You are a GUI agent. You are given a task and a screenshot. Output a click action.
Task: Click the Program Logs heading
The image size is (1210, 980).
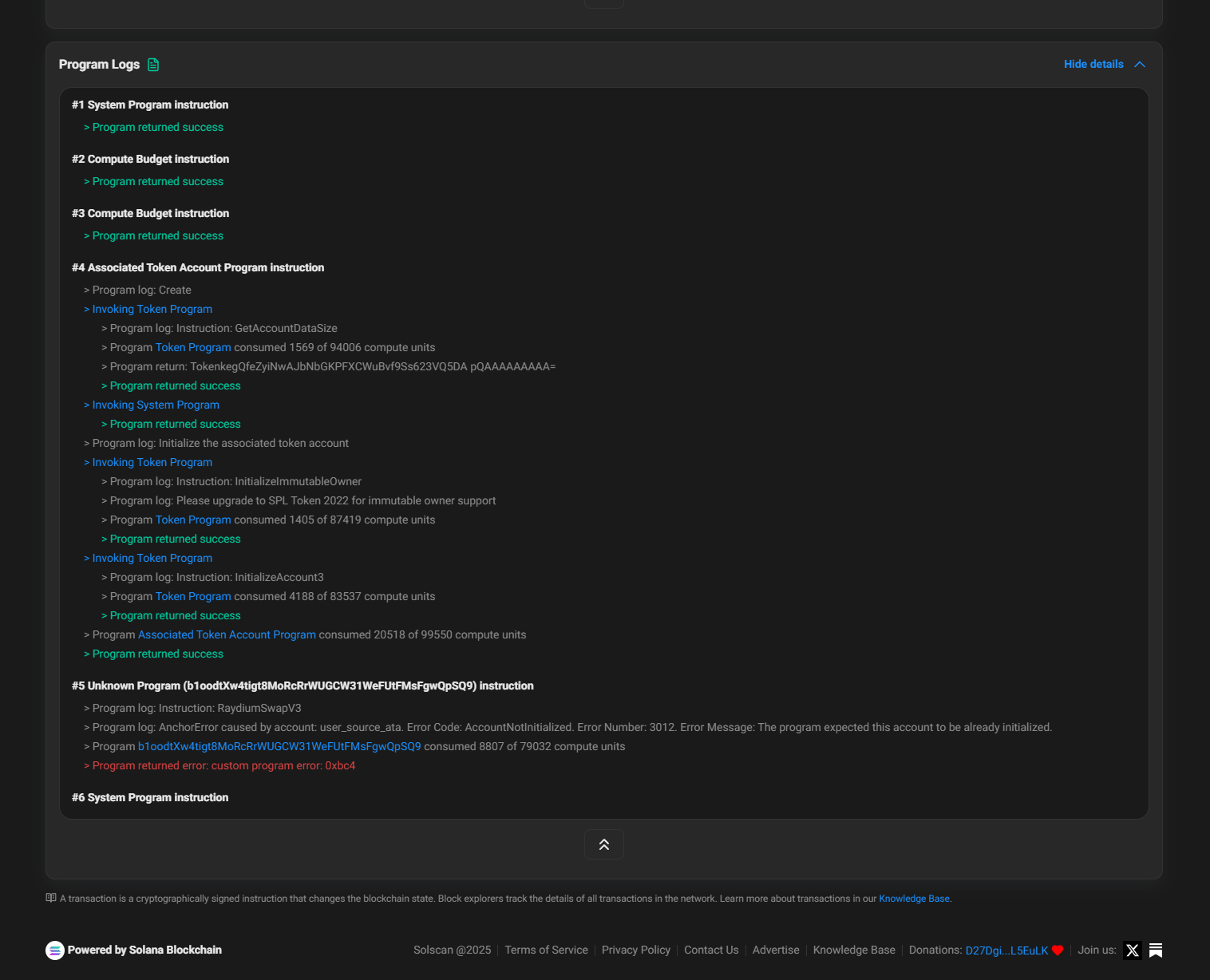[99, 65]
